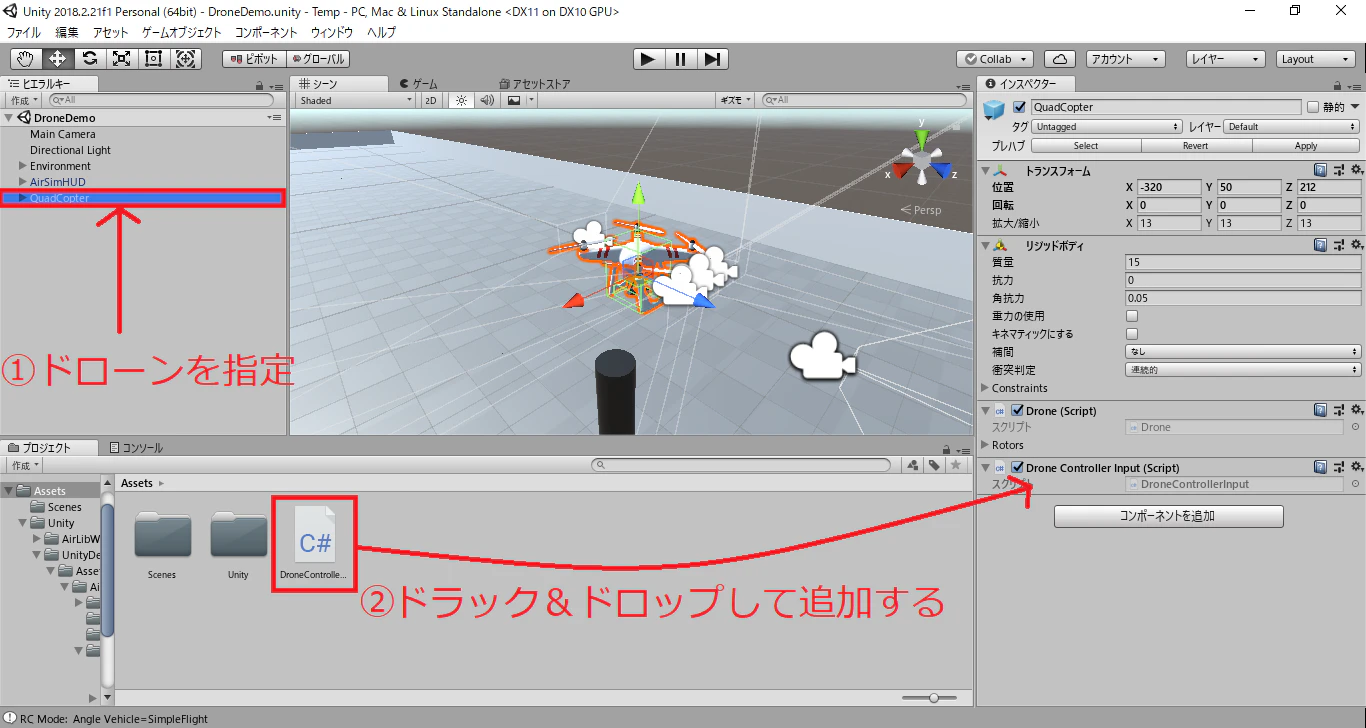Toggle scene audio speaker icon
Viewport: 1366px width, 728px height.
[487, 100]
